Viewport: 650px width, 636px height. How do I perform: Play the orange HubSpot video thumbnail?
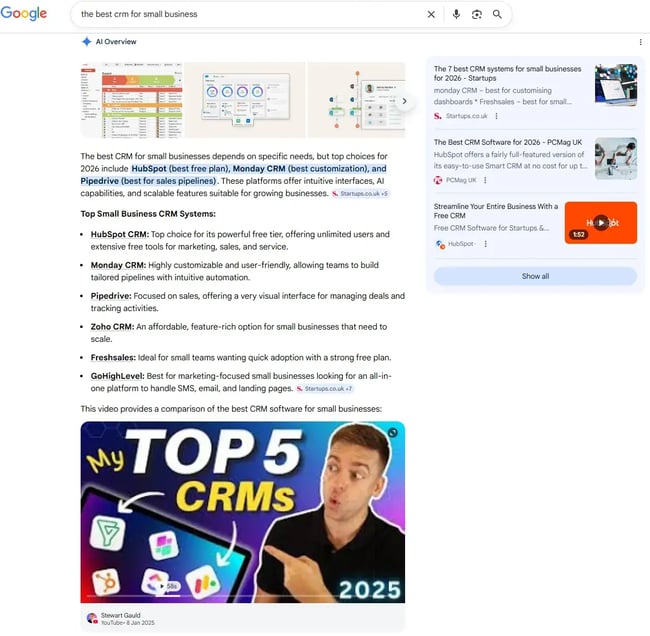tap(601, 223)
